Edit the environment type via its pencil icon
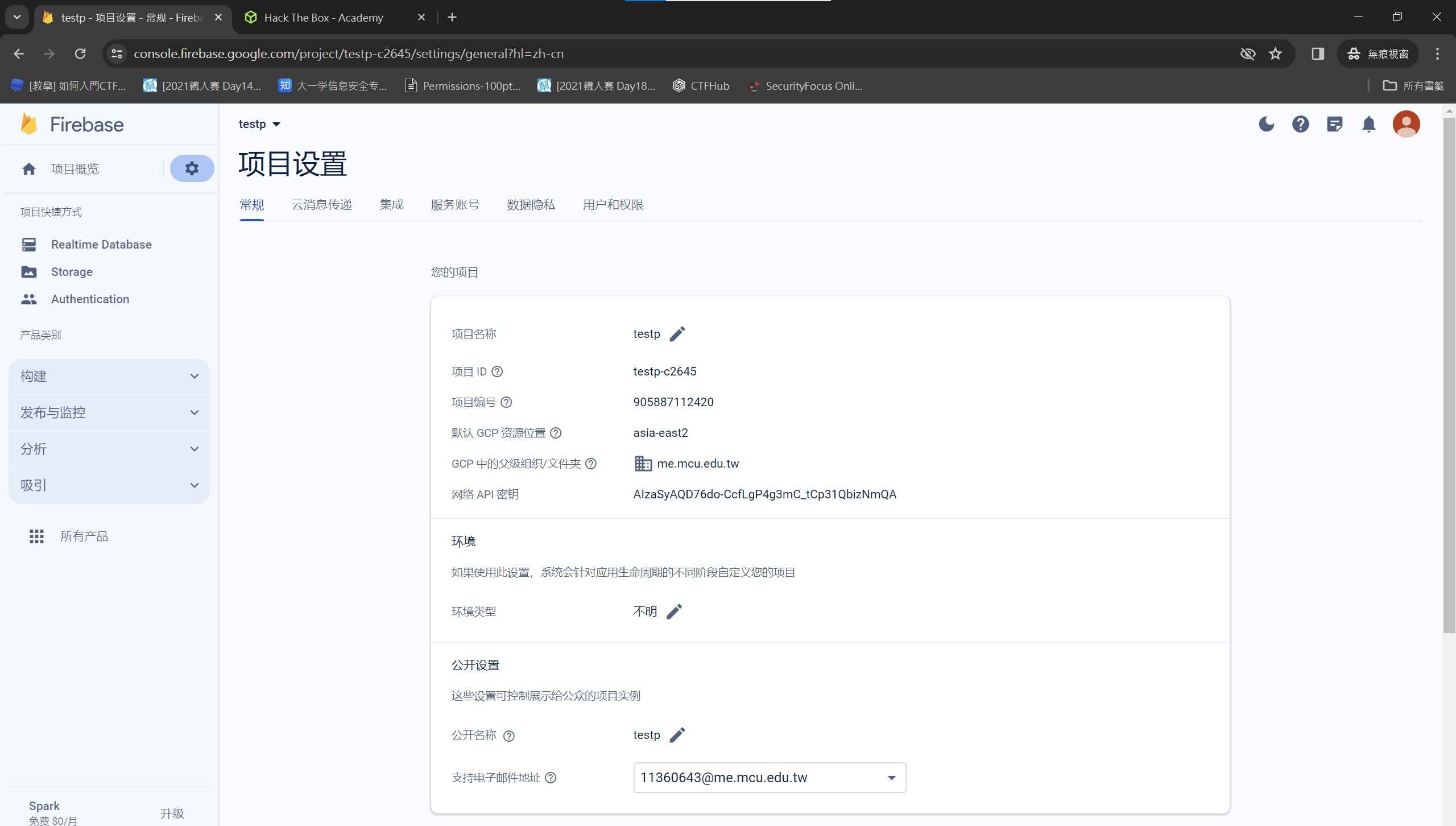Screen dimensions: 1456x826 [x=674, y=612]
